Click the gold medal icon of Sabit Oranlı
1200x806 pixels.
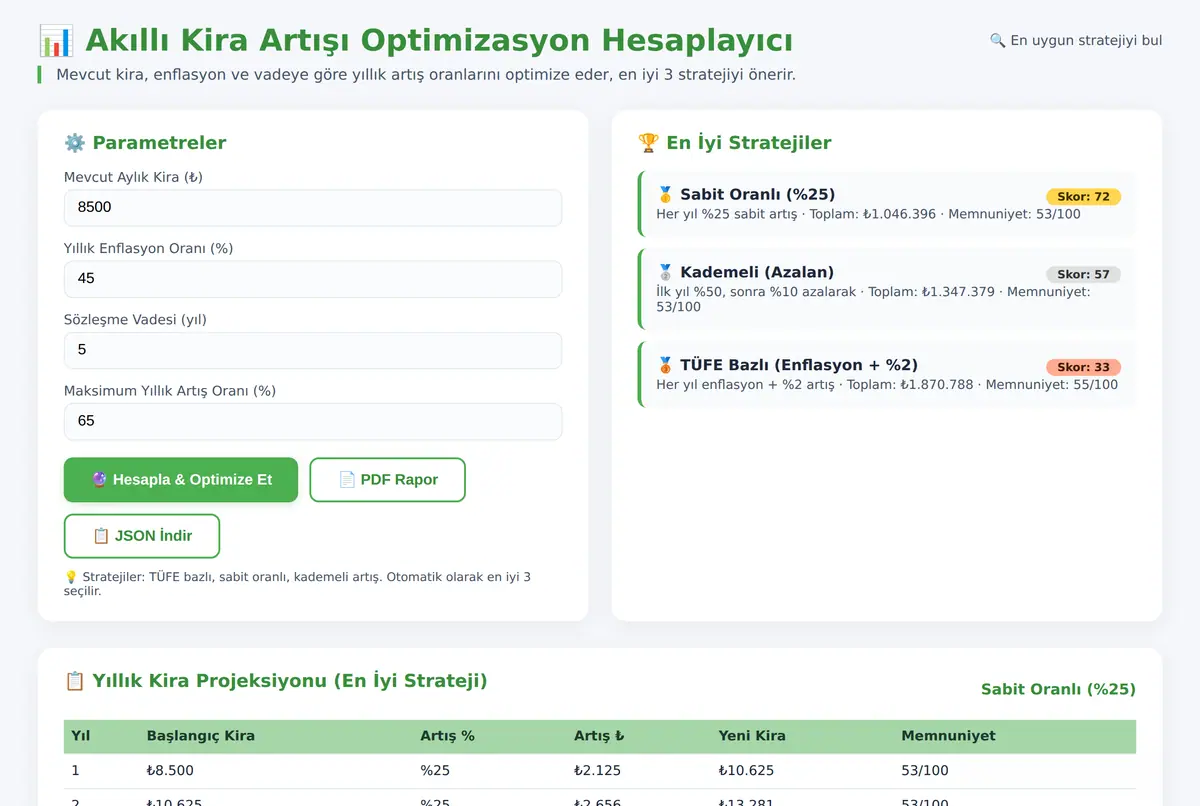pos(665,195)
